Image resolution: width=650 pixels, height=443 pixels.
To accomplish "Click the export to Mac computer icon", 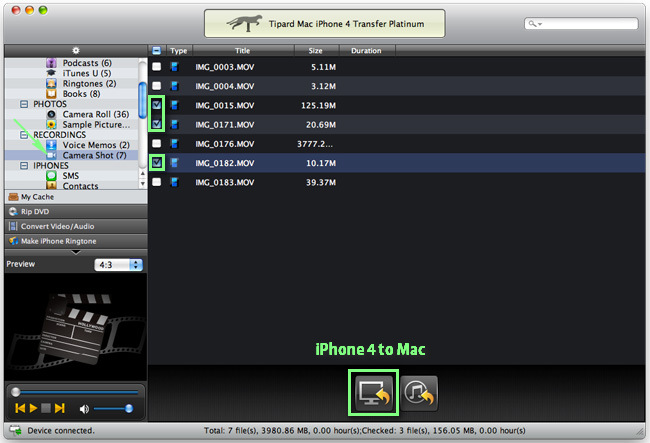I will click(x=374, y=393).
